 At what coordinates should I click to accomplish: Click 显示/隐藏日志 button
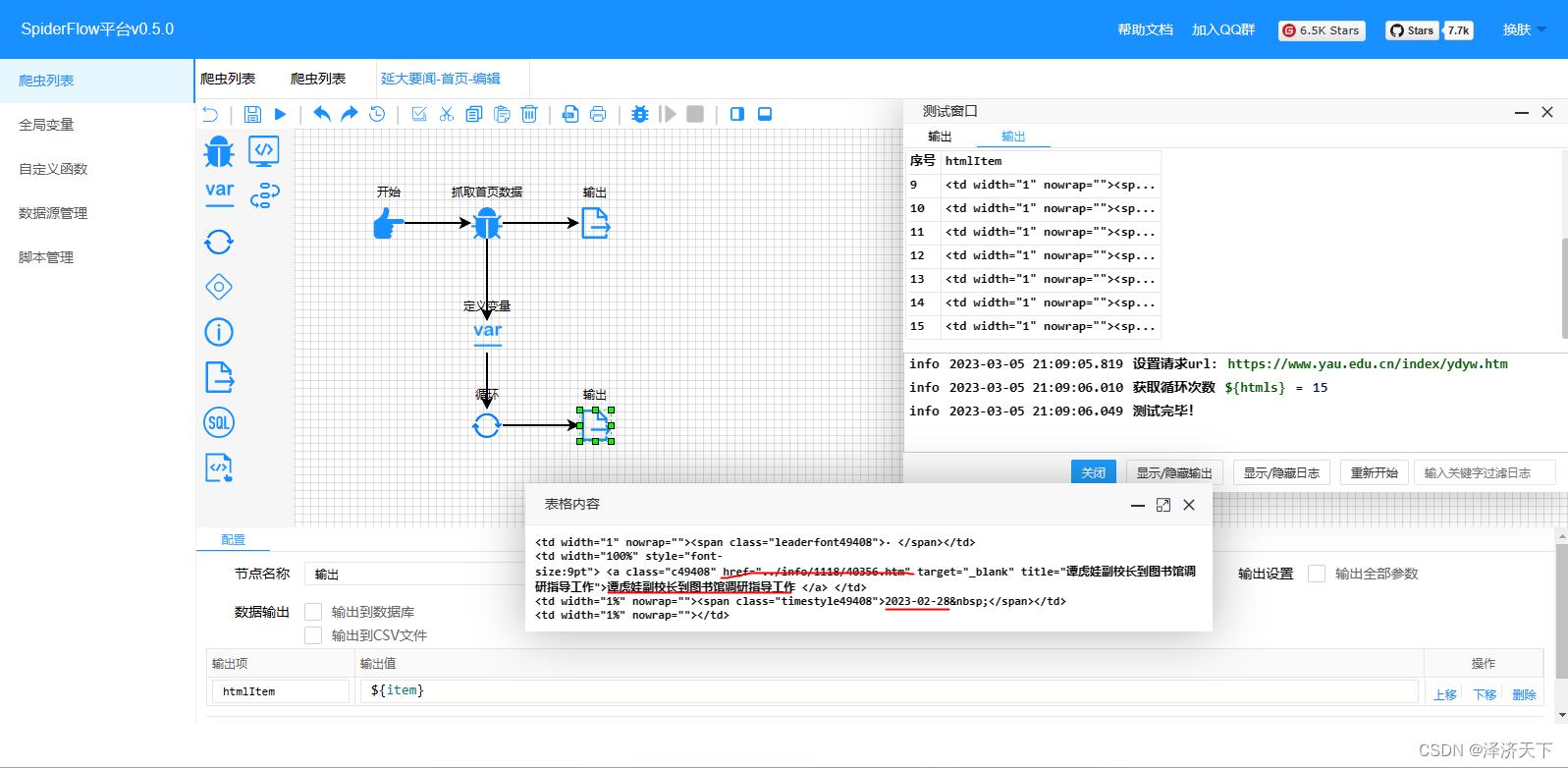point(1281,472)
